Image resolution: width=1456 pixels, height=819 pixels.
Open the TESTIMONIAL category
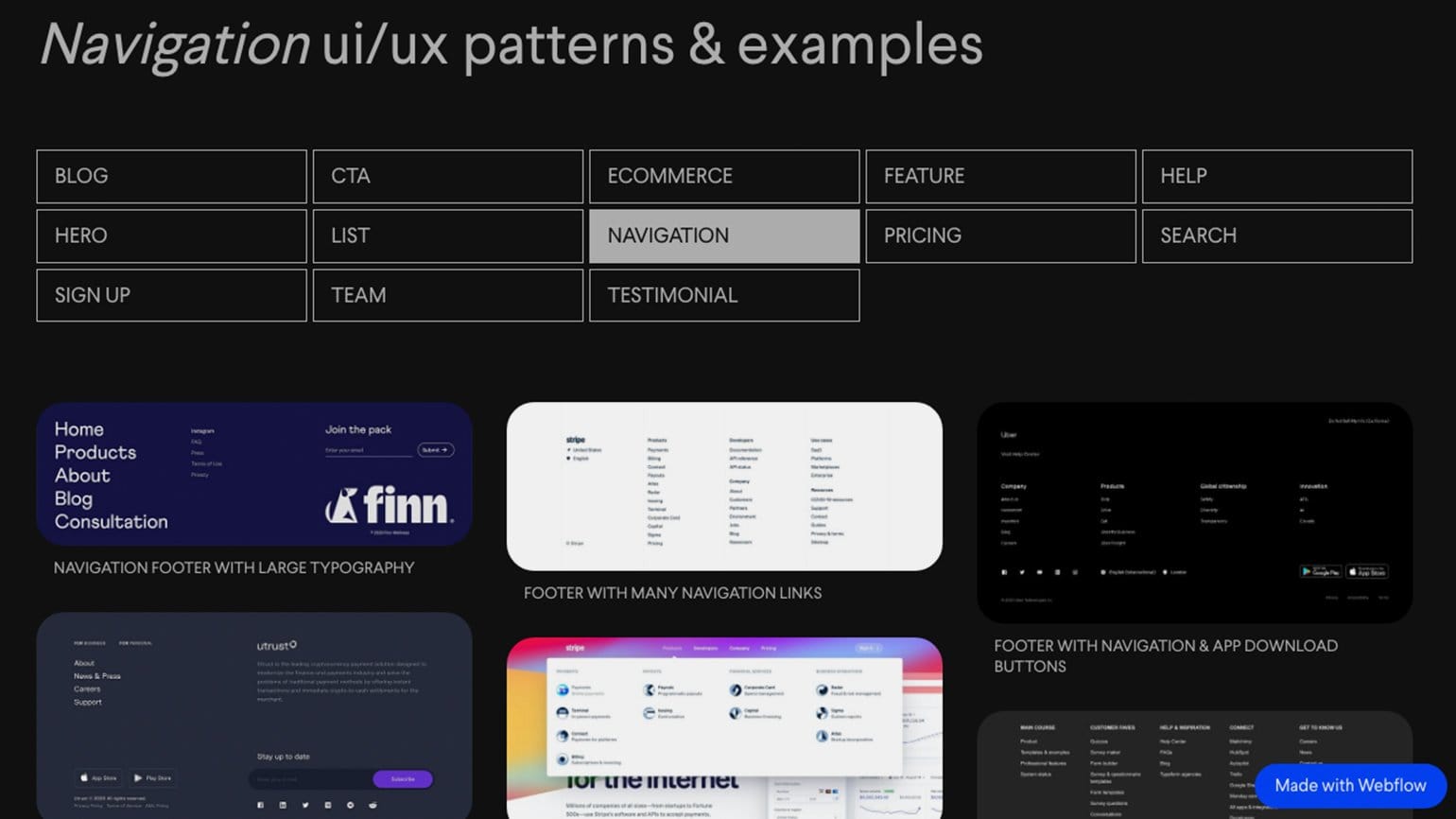tap(724, 295)
